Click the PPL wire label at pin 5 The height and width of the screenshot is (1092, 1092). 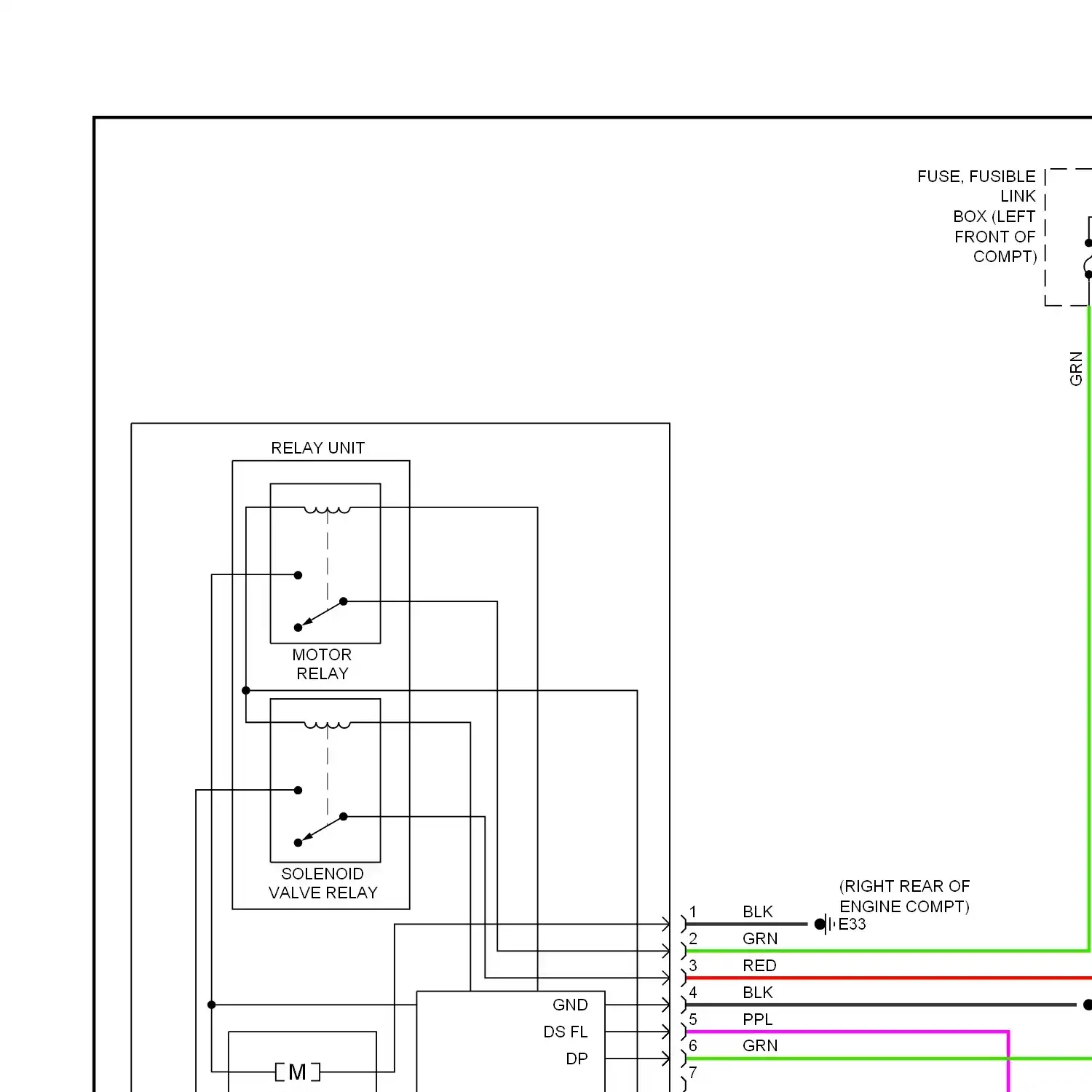click(x=757, y=1019)
